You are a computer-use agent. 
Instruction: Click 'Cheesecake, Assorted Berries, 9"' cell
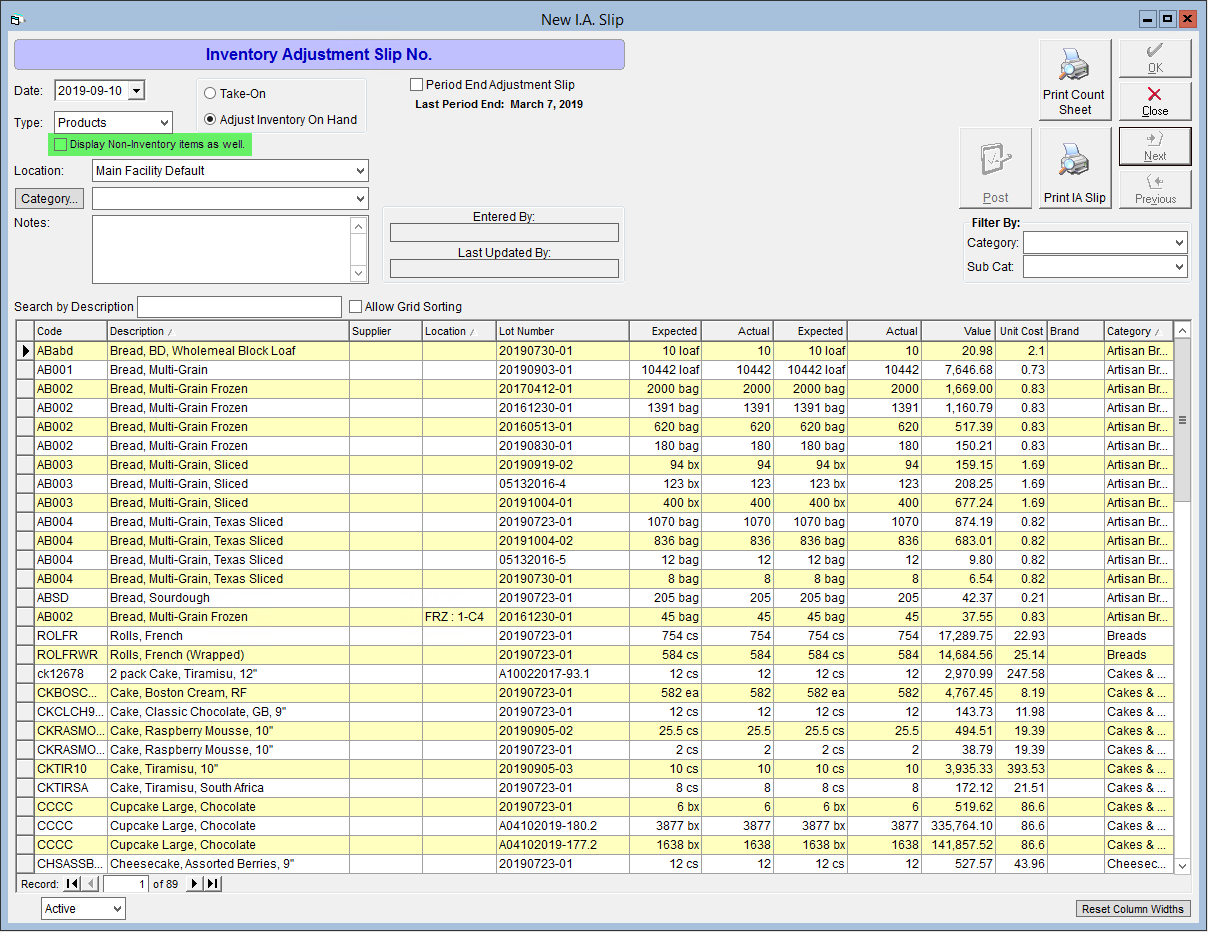tap(228, 864)
